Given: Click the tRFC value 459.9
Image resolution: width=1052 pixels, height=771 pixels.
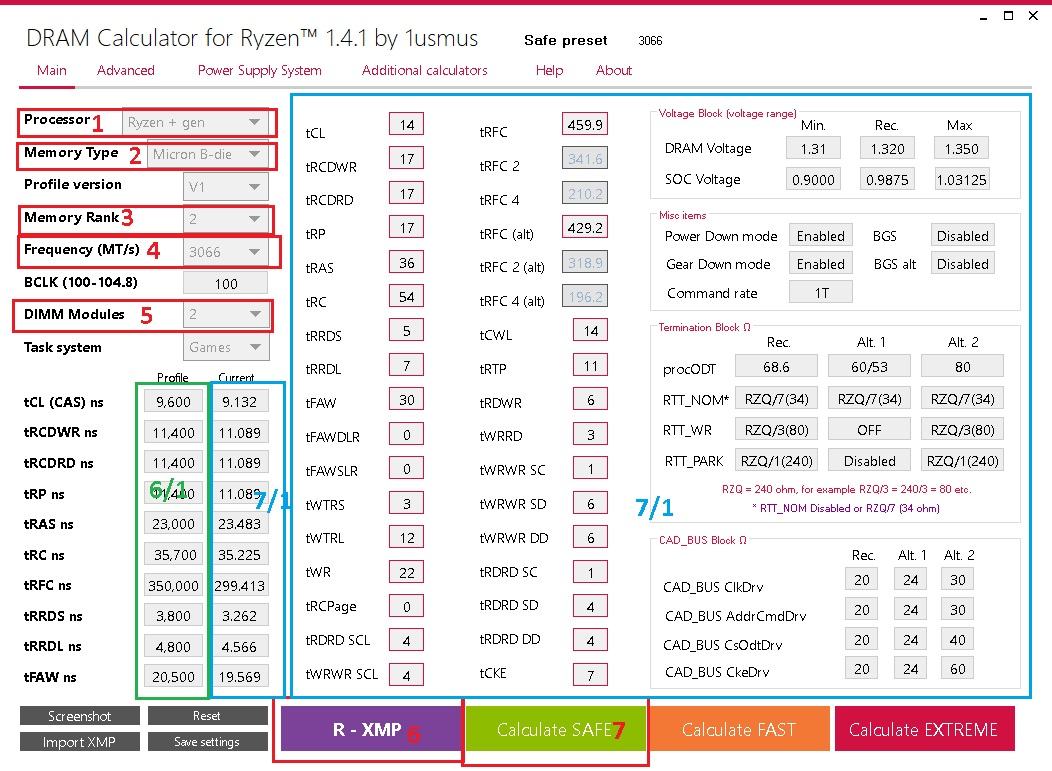Looking at the screenshot, I should click(585, 124).
